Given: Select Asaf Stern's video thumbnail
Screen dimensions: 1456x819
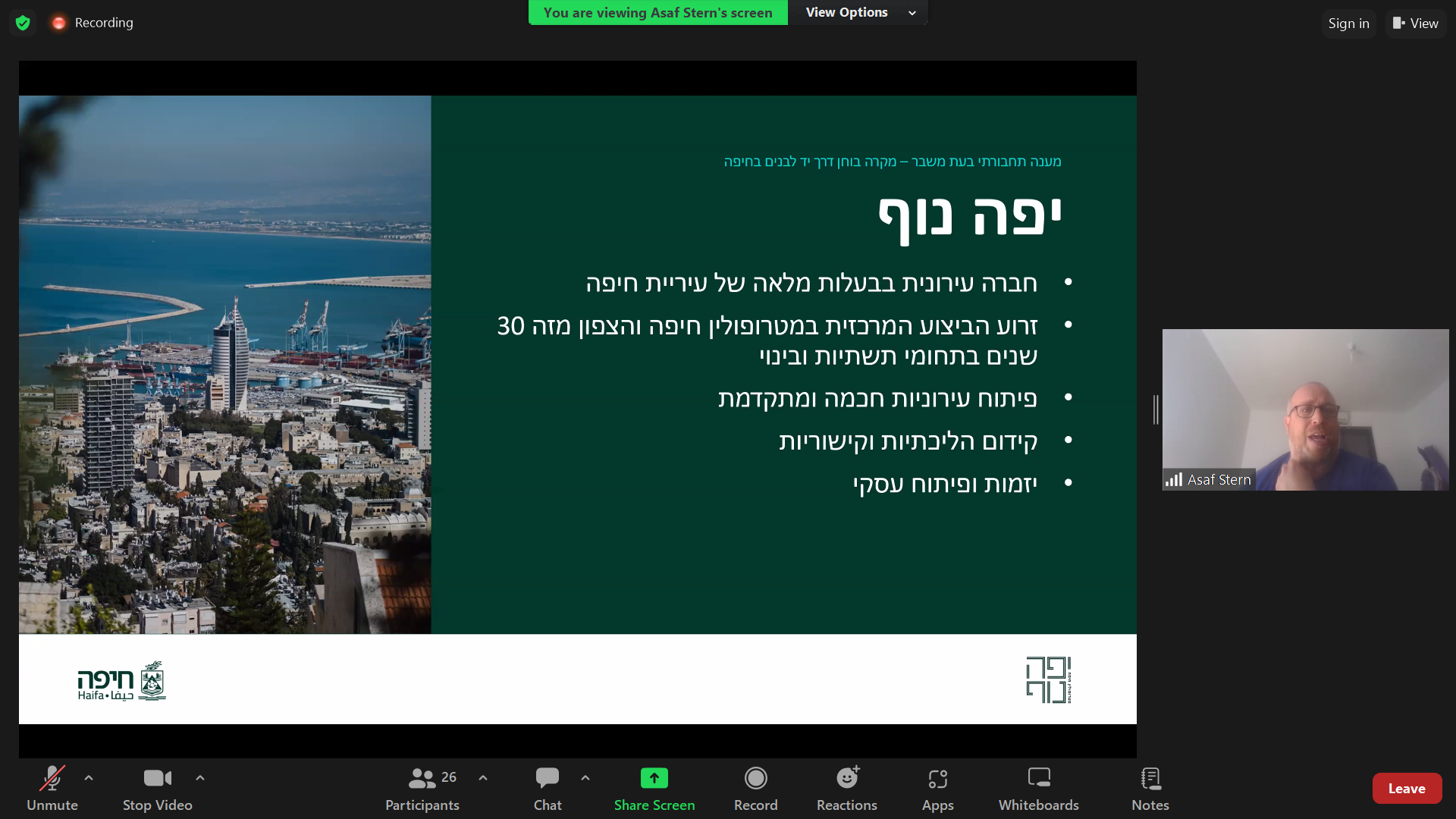Looking at the screenshot, I should [1305, 409].
